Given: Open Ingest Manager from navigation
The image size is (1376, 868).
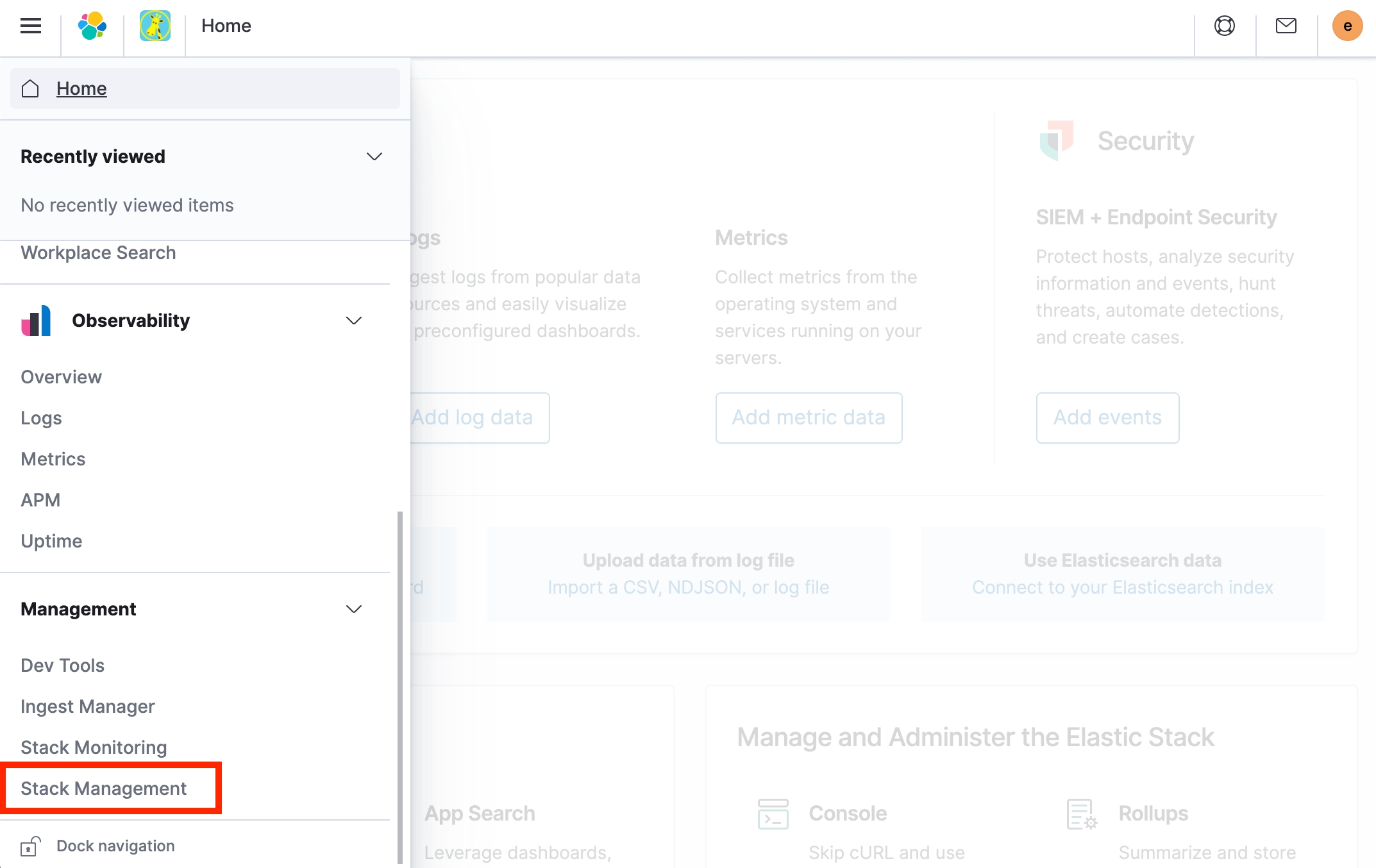Looking at the screenshot, I should point(88,706).
